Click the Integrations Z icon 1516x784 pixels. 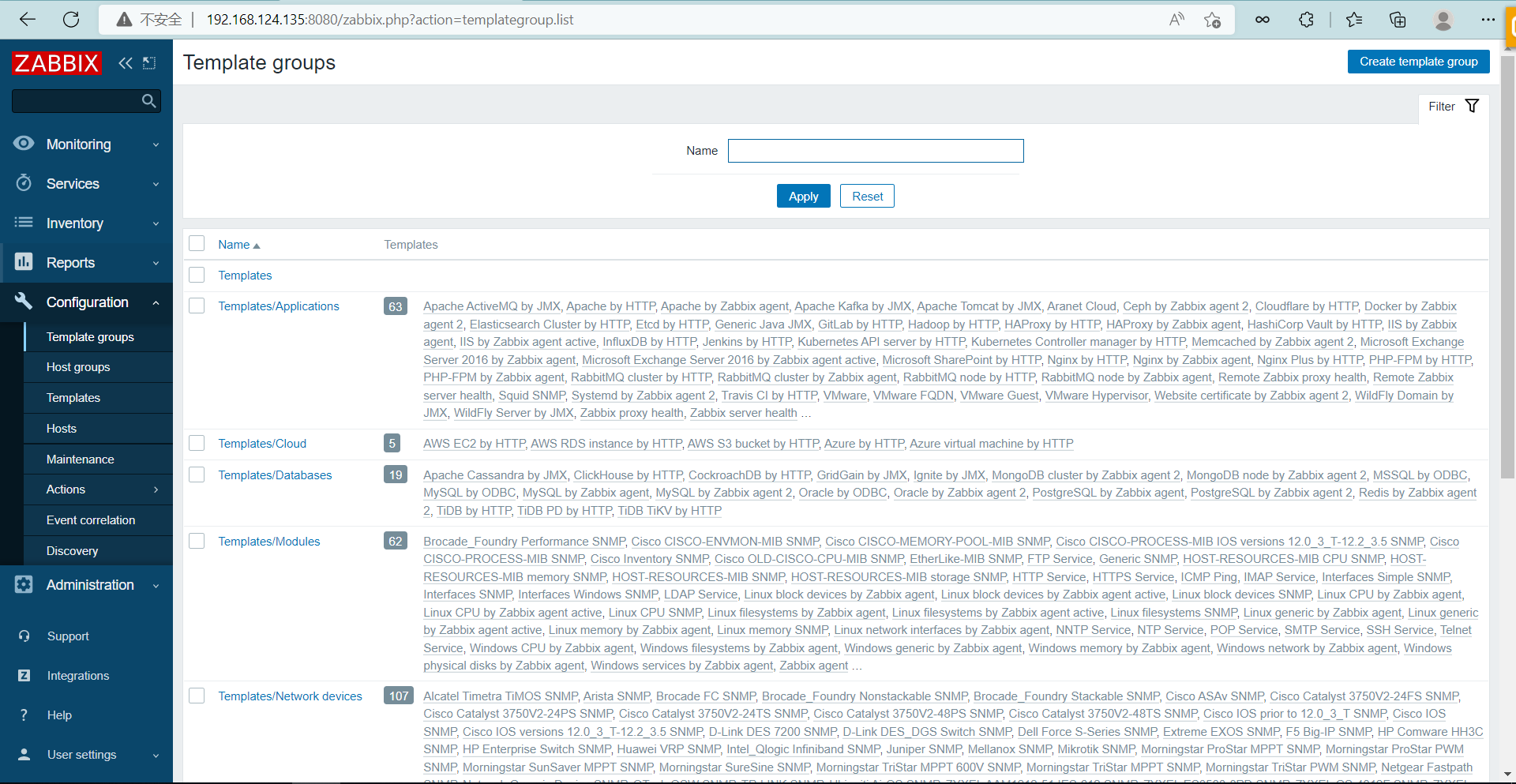point(24,675)
